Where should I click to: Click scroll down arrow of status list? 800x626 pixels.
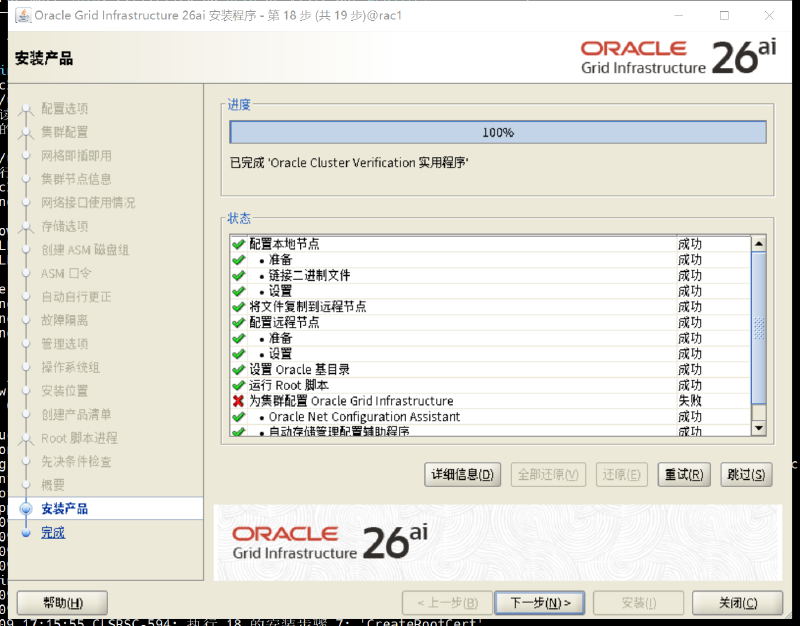pos(759,428)
